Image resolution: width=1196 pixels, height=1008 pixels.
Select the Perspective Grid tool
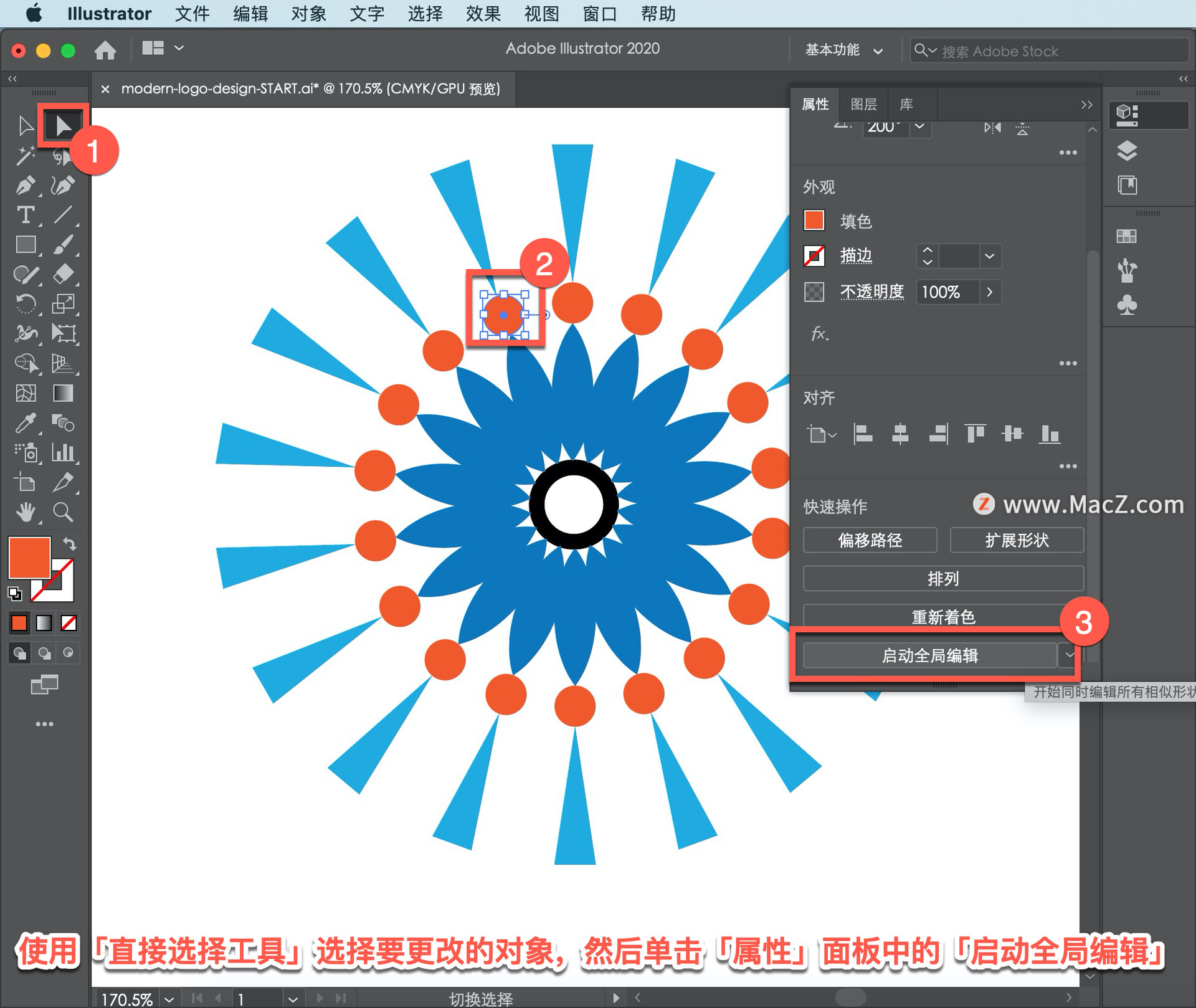(x=63, y=363)
